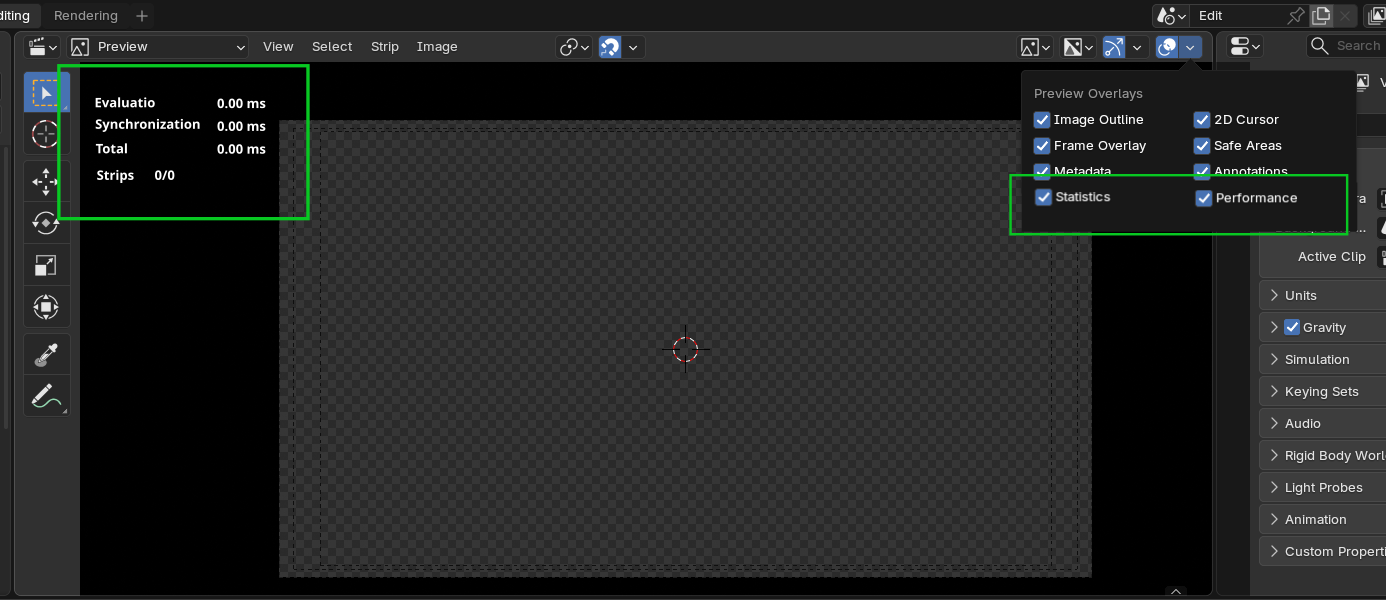Click the Edit scene name field
Viewport: 1386px width, 600px height.
[1237, 16]
